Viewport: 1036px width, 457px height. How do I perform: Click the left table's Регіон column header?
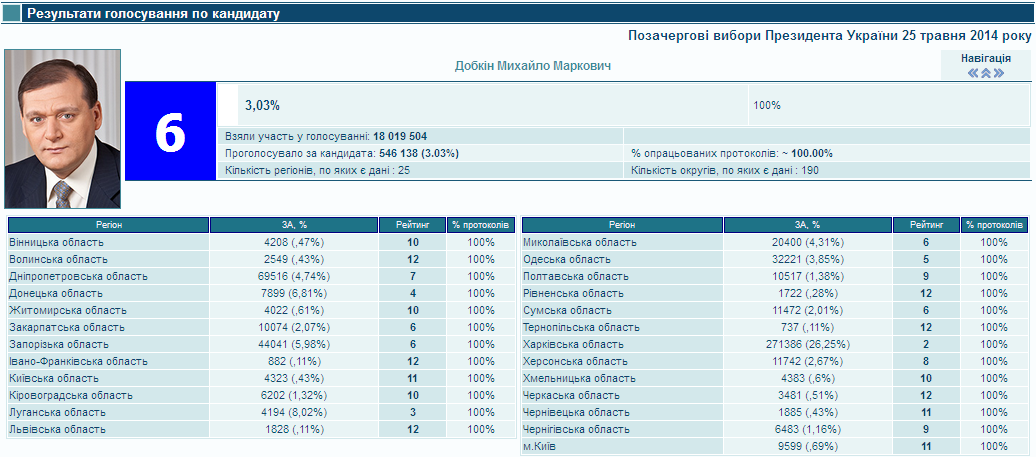pyautogui.click(x=108, y=225)
